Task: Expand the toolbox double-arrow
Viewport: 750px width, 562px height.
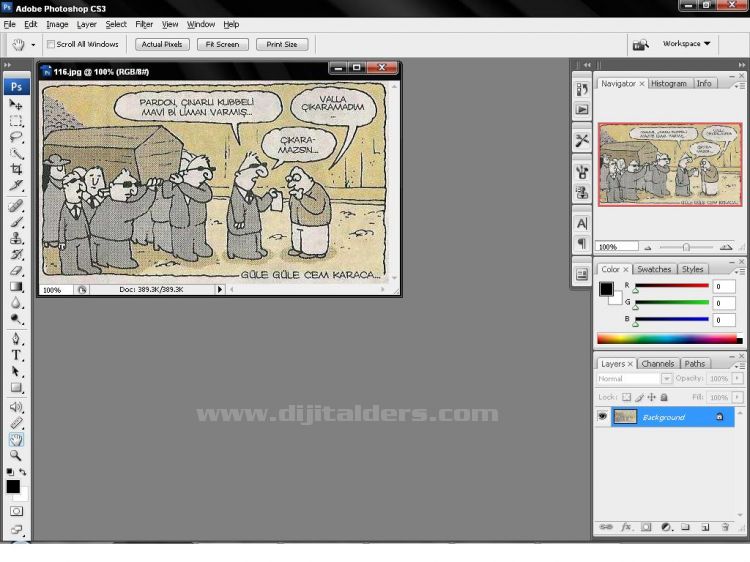Action: (x=7, y=65)
